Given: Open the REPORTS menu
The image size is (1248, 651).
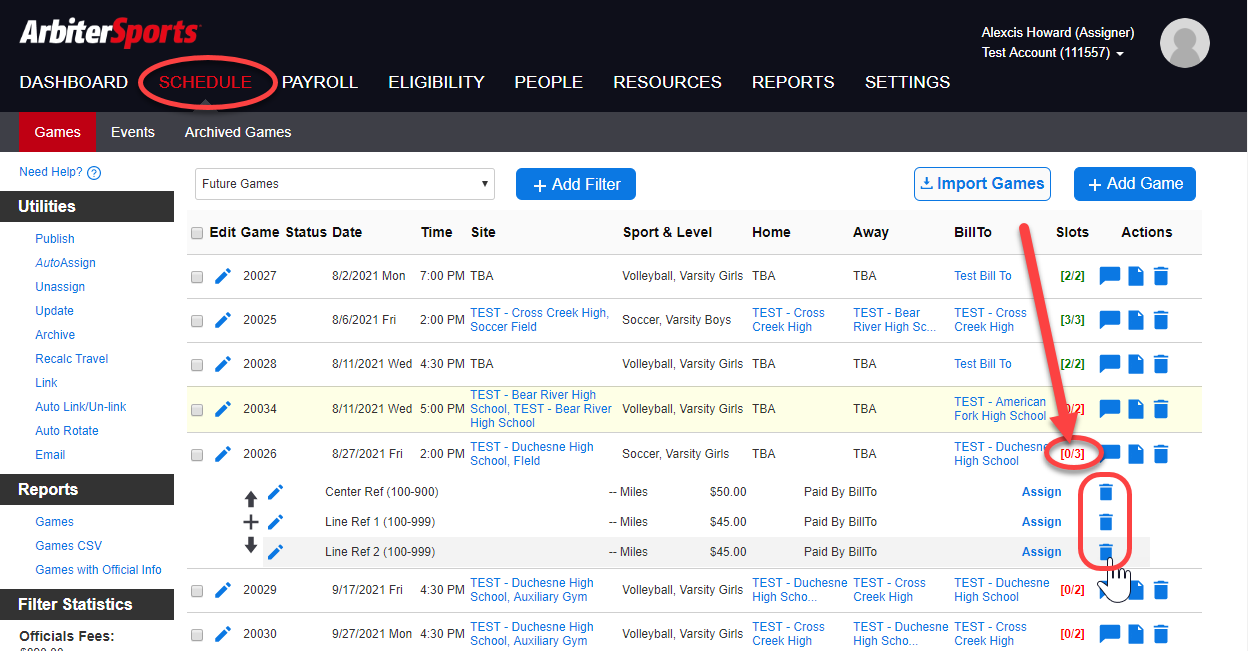Looking at the screenshot, I should (793, 82).
